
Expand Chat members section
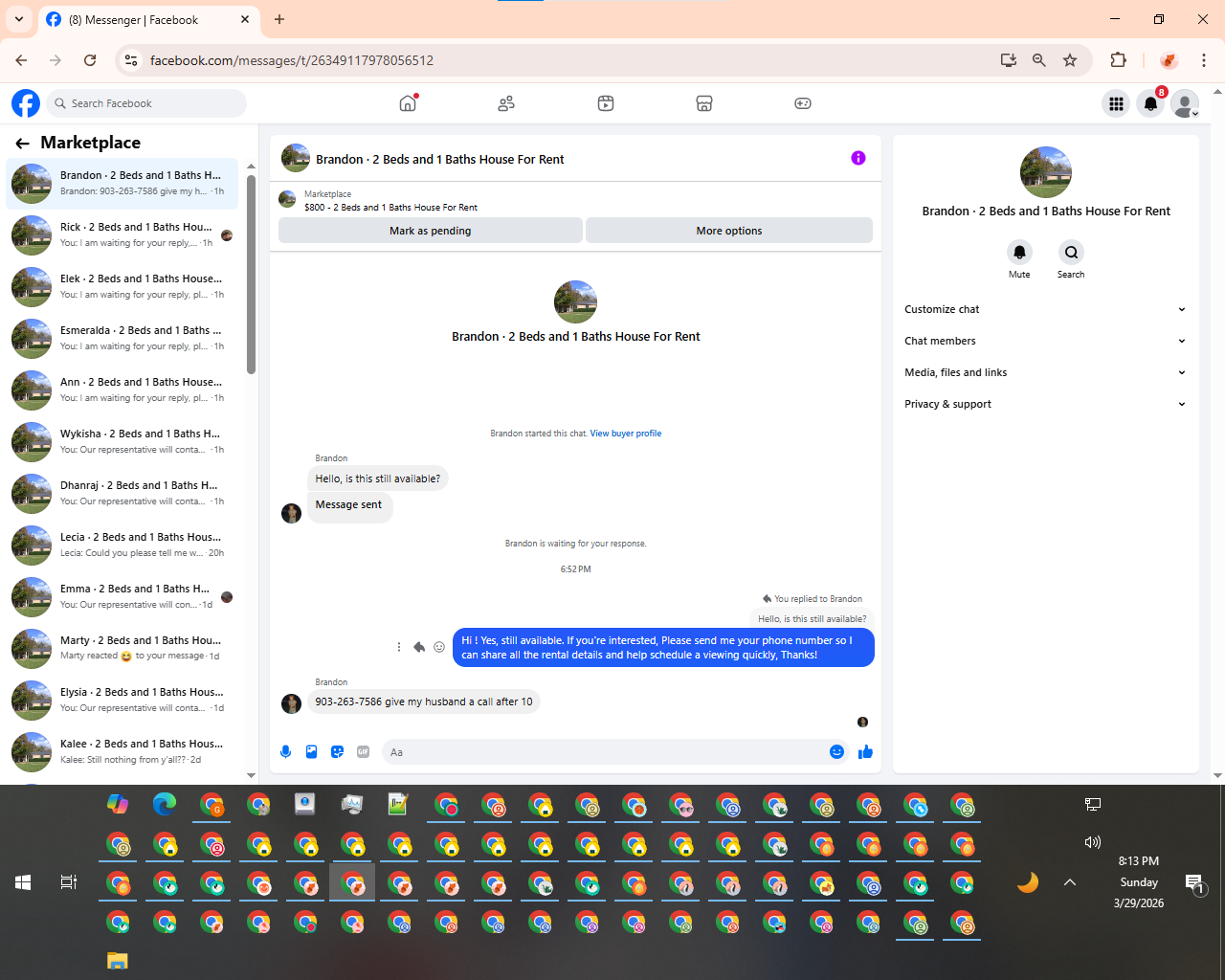click(x=1045, y=341)
